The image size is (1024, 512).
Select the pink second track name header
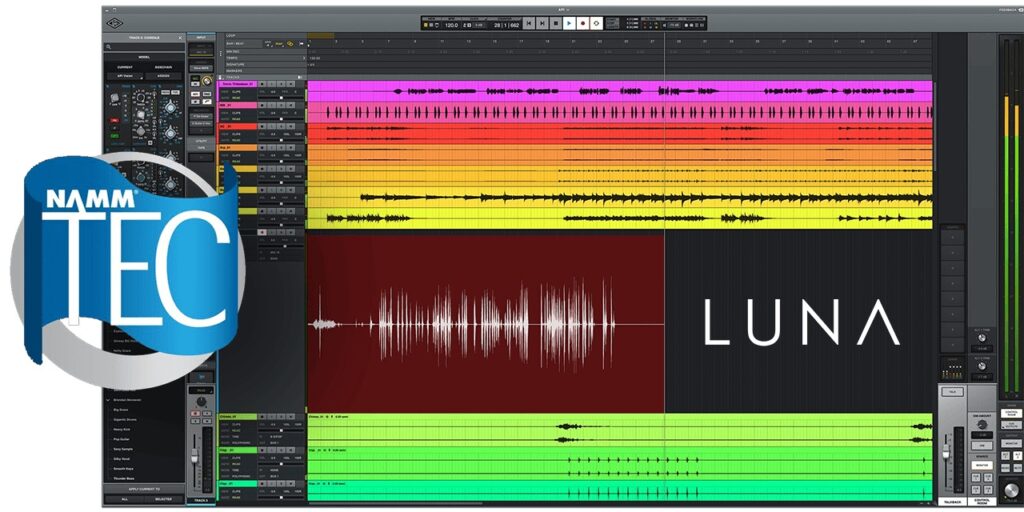237,105
